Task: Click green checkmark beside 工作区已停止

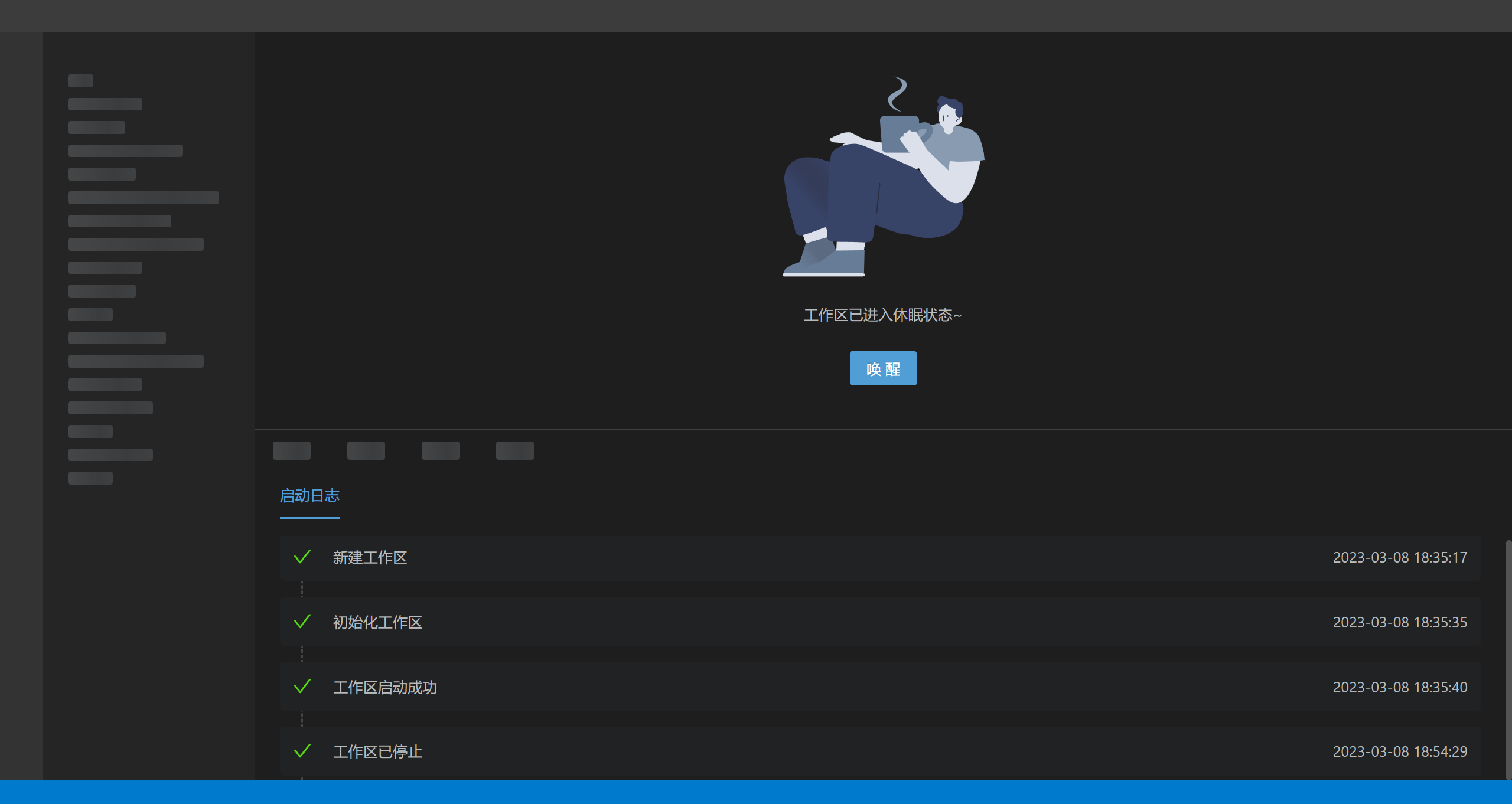Action: click(302, 751)
